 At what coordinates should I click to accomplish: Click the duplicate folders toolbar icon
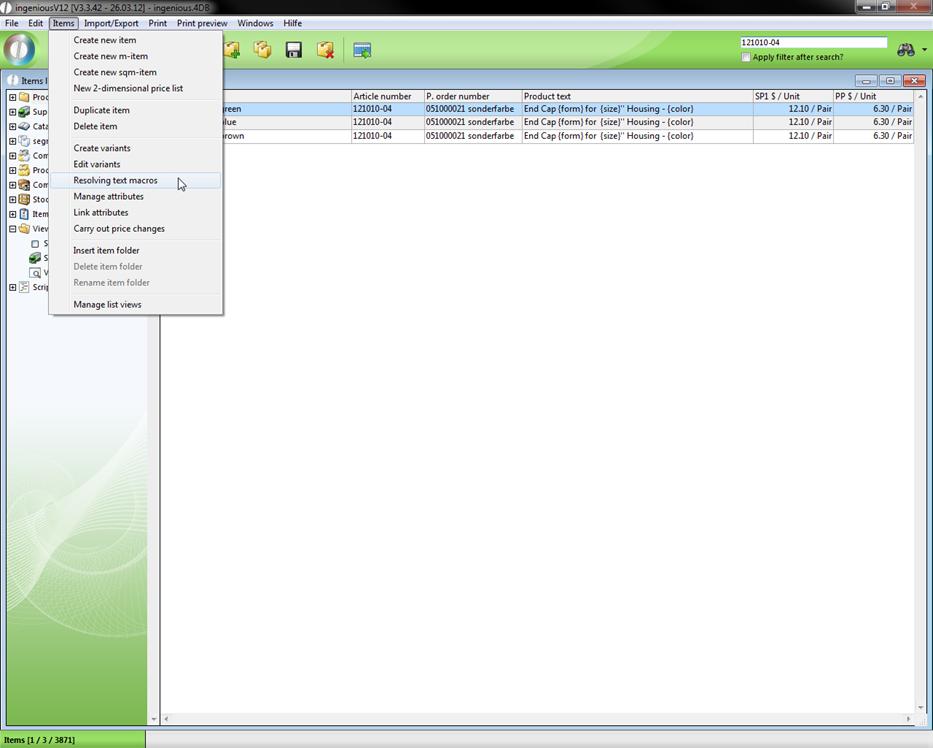[262, 50]
